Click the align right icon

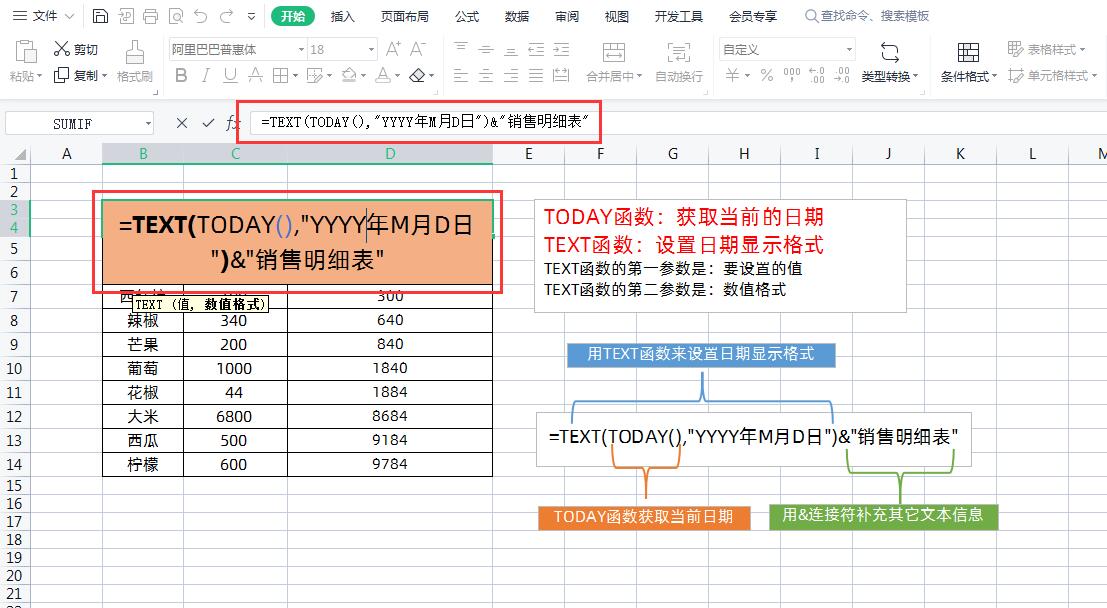[x=510, y=76]
